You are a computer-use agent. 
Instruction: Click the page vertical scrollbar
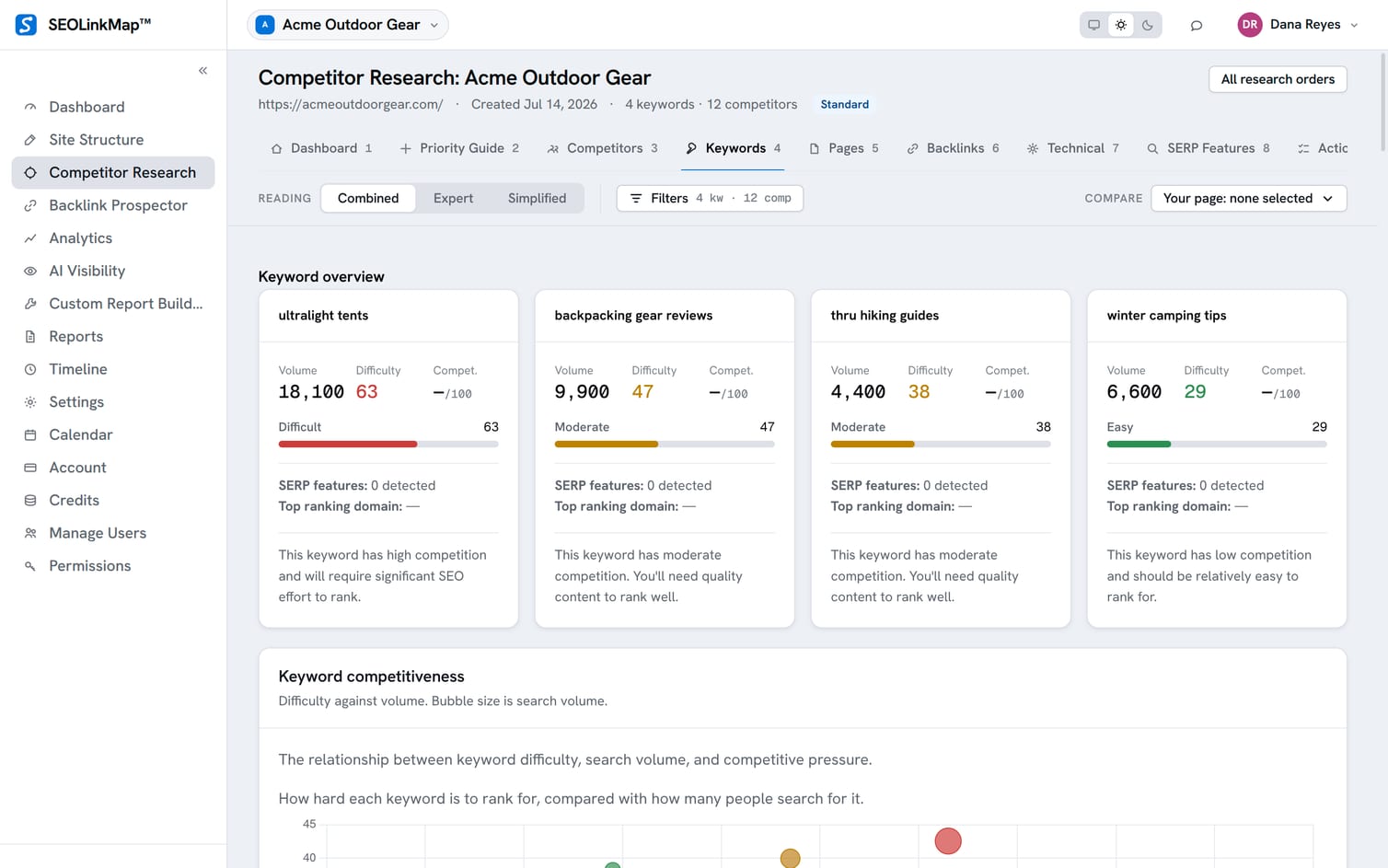[1382, 101]
